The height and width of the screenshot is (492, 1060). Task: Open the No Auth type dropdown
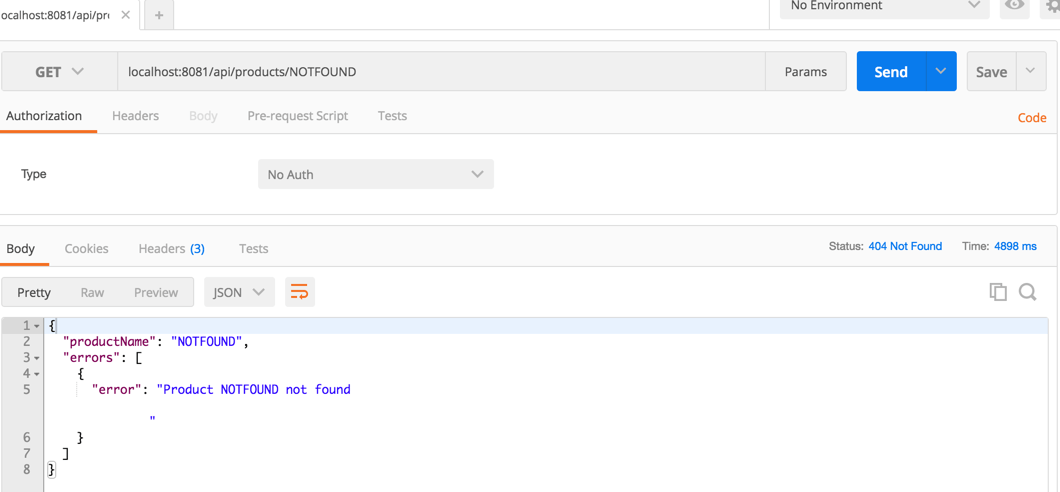pos(376,174)
